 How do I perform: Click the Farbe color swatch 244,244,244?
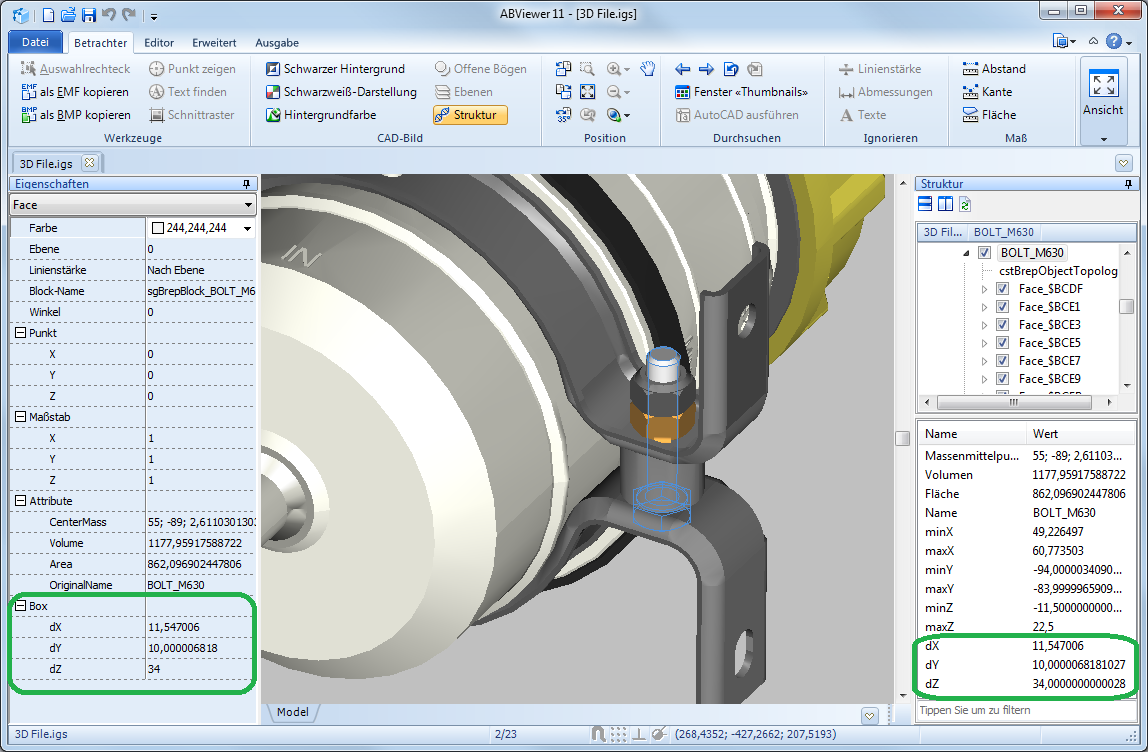tap(158, 228)
